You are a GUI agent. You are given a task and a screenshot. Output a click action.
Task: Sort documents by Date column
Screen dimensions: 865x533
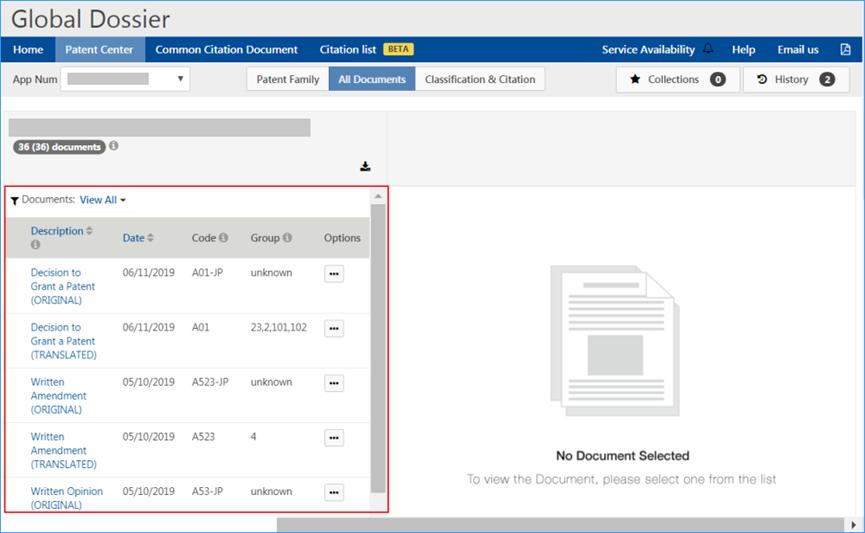click(138, 238)
